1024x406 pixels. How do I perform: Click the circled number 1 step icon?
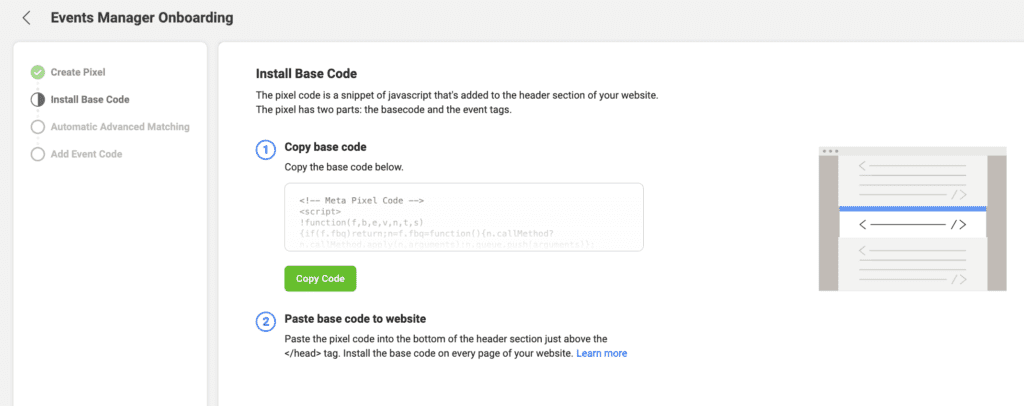tap(265, 149)
